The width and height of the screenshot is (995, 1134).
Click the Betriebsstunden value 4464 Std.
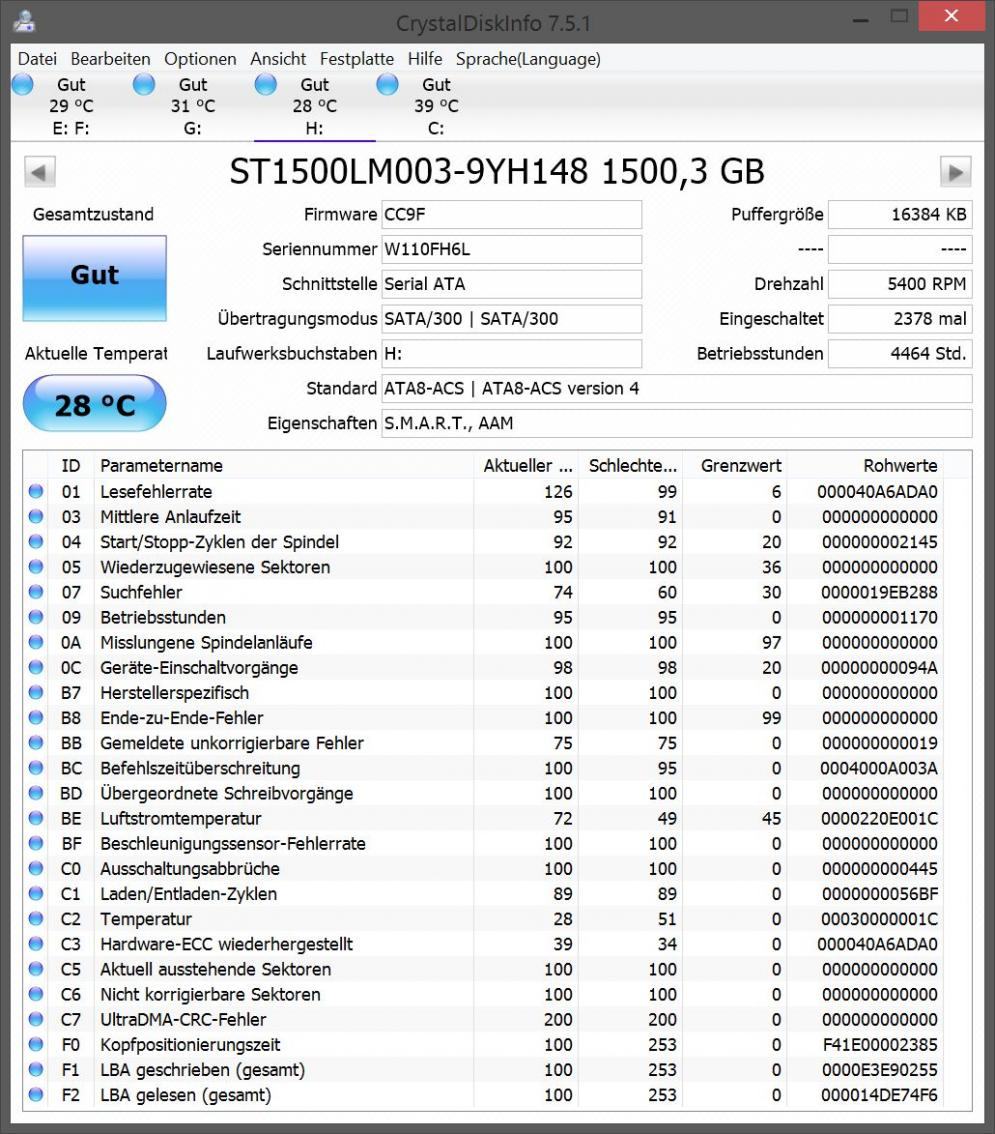[900, 354]
